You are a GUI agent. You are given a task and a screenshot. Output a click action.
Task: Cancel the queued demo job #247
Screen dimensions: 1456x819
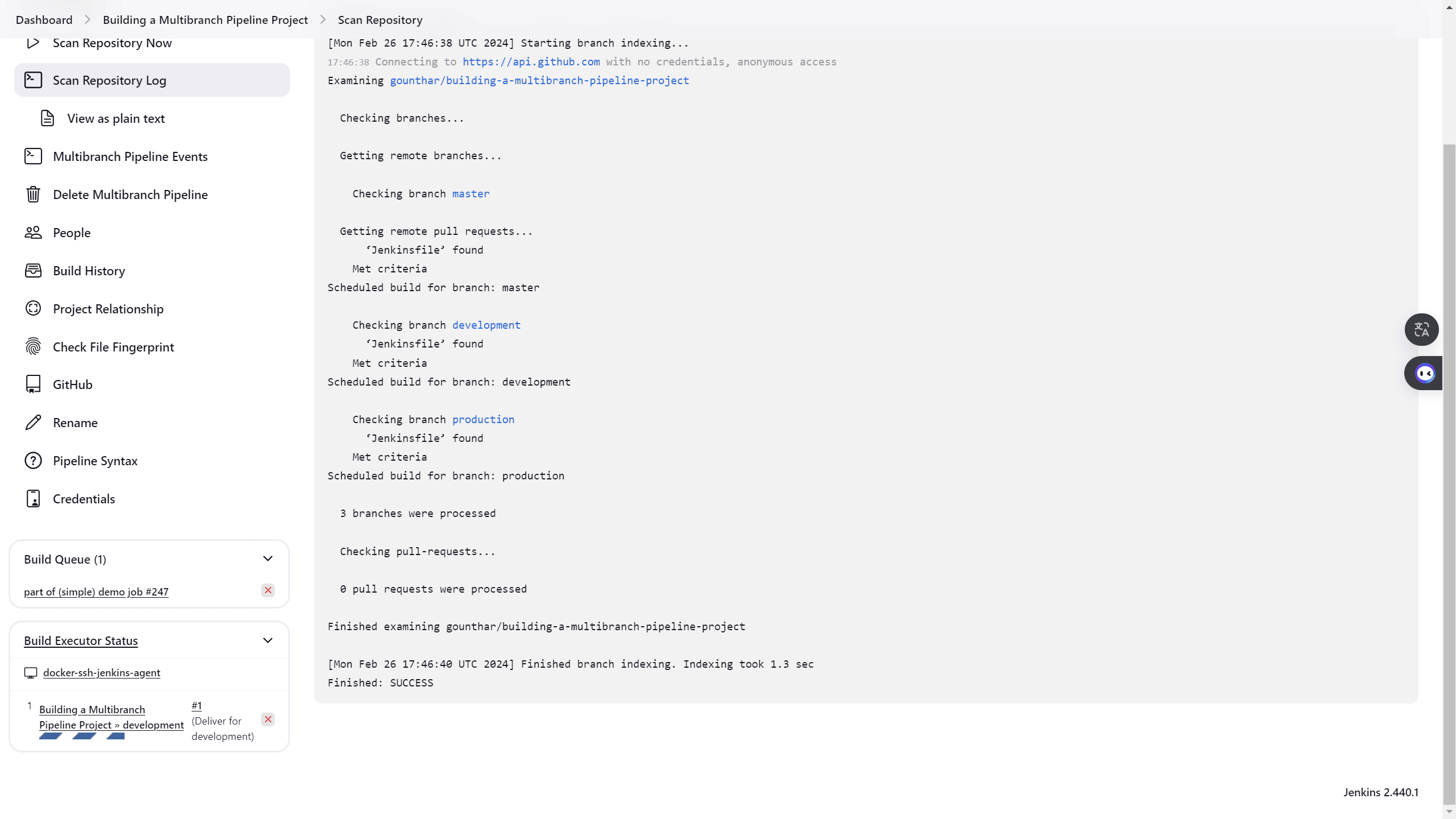[x=267, y=590]
